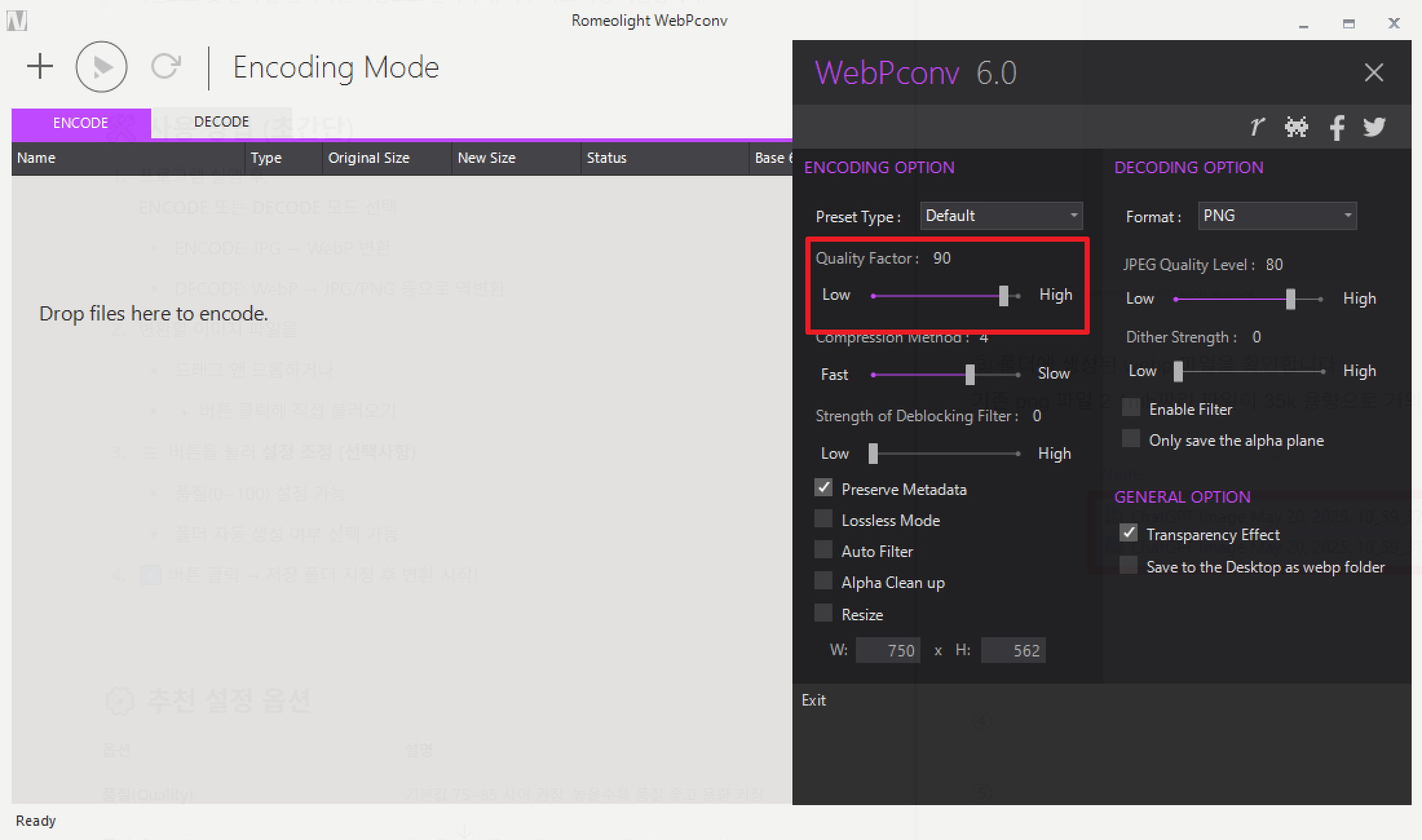Open the Preset Type dropdown
Image resolution: width=1422 pixels, height=840 pixels.
(x=1001, y=216)
